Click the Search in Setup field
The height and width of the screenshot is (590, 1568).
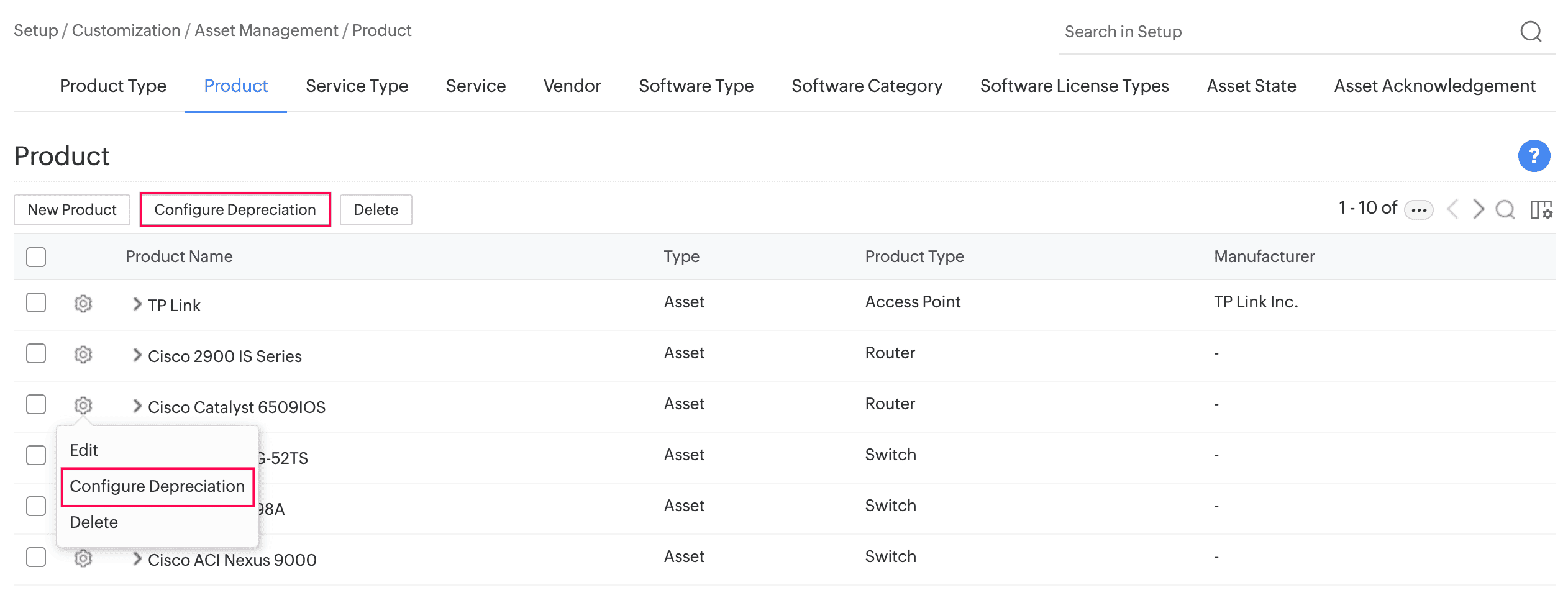click(x=1280, y=32)
